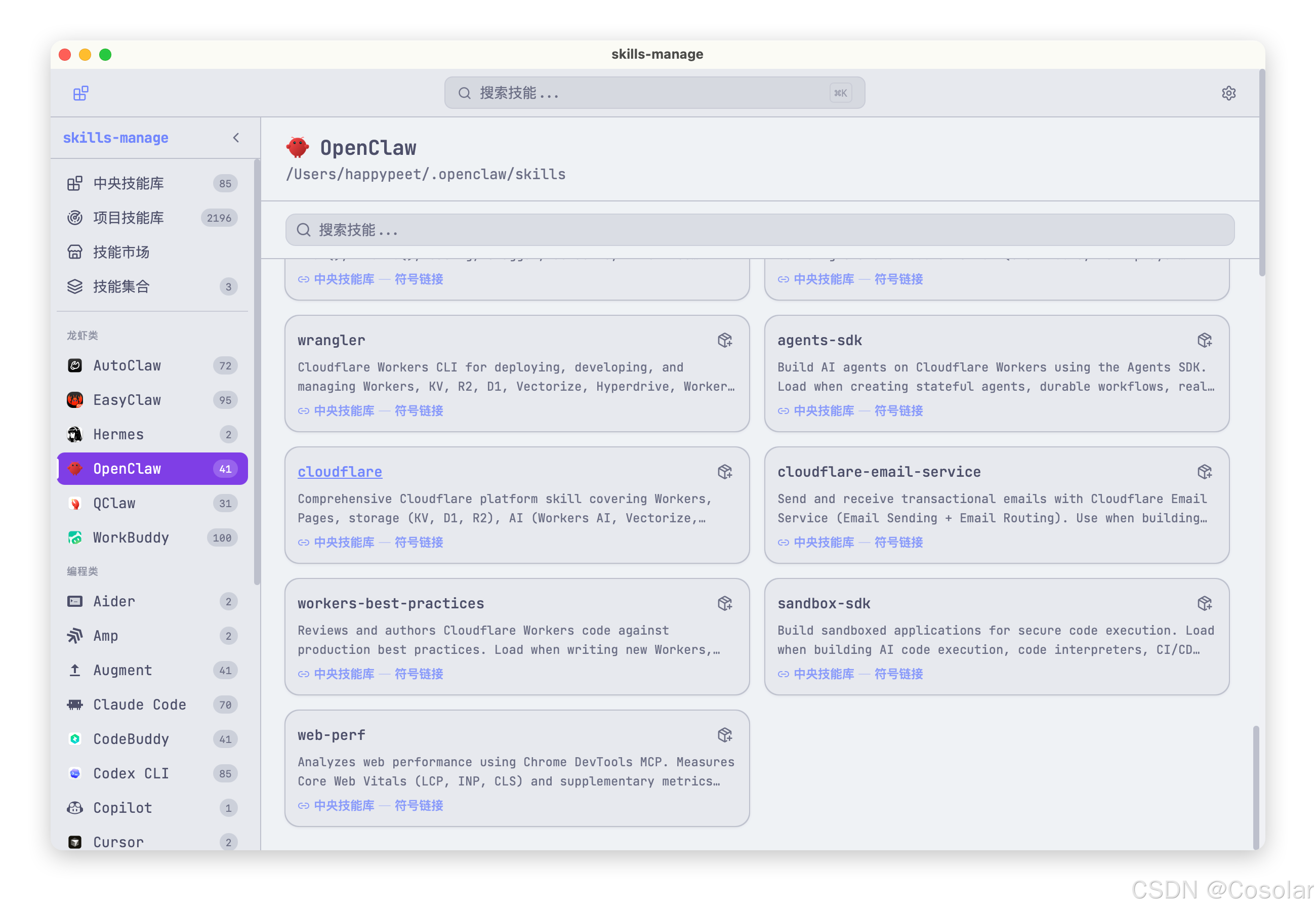Click the package icon on wrangler card
The image size is (1316, 911).
pyautogui.click(x=725, y=340)
